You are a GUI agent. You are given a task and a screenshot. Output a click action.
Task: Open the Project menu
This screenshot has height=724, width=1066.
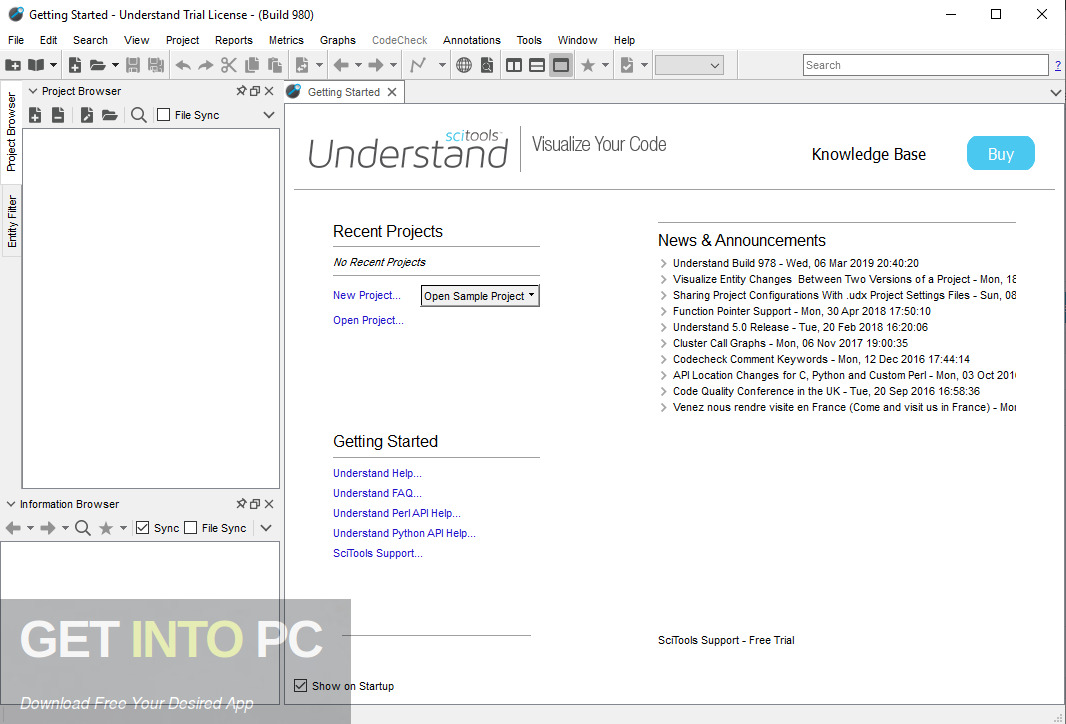pos(182,40)
